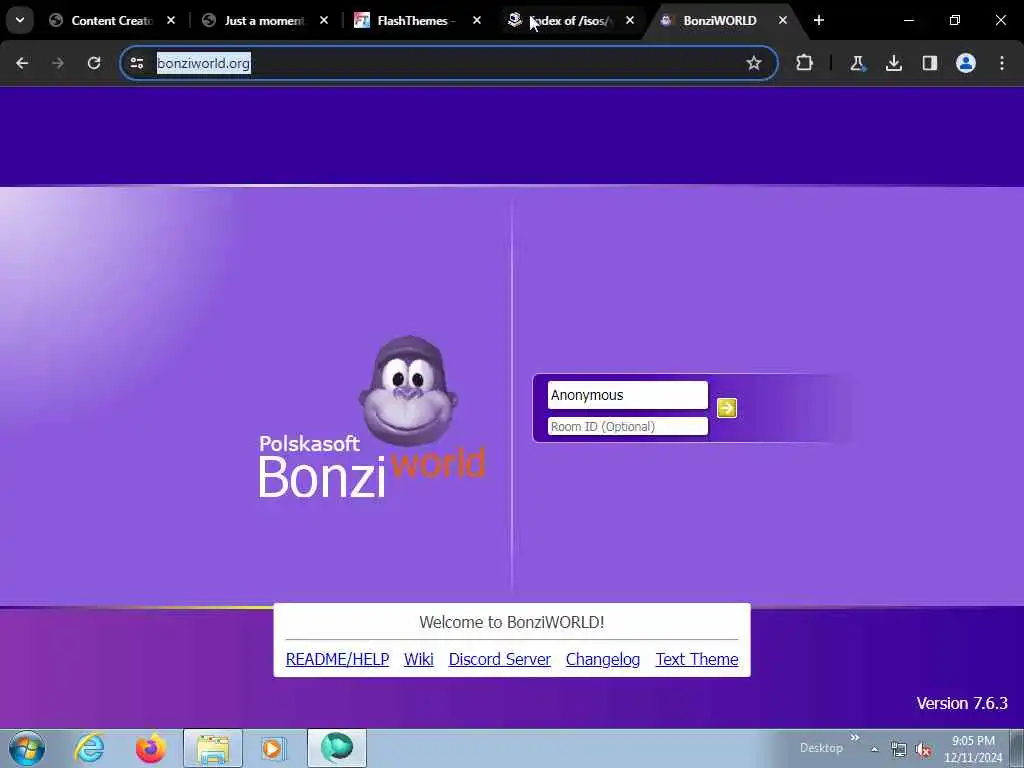Go forward in browser history

(57, 63)
